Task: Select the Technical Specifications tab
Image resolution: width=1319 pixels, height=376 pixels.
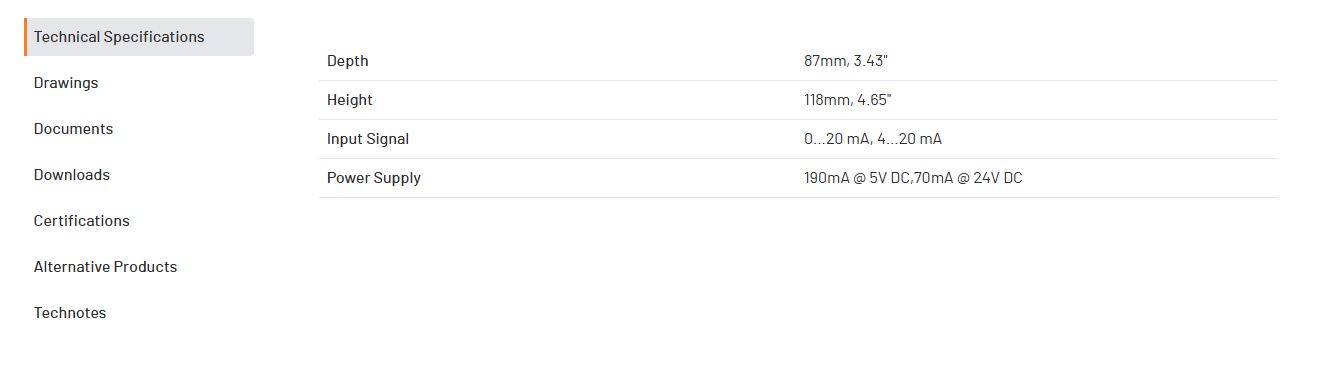Action: [x=139, y=37]
